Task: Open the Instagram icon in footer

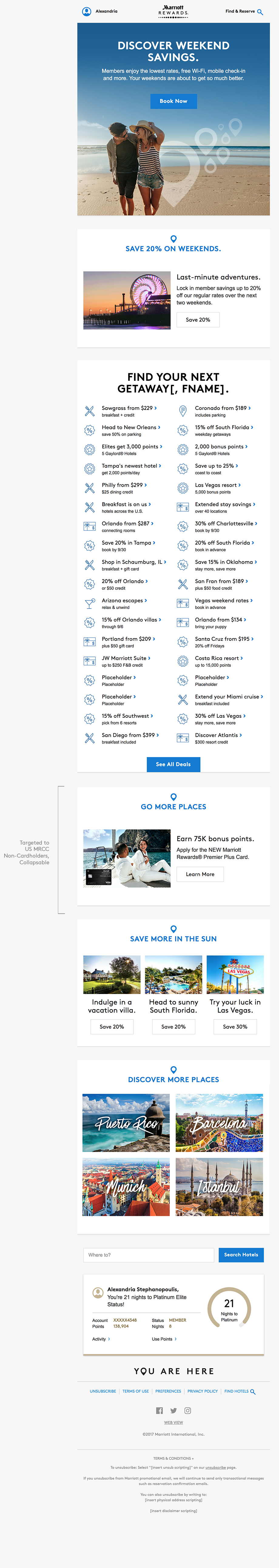Action: tap(188, 1410)
